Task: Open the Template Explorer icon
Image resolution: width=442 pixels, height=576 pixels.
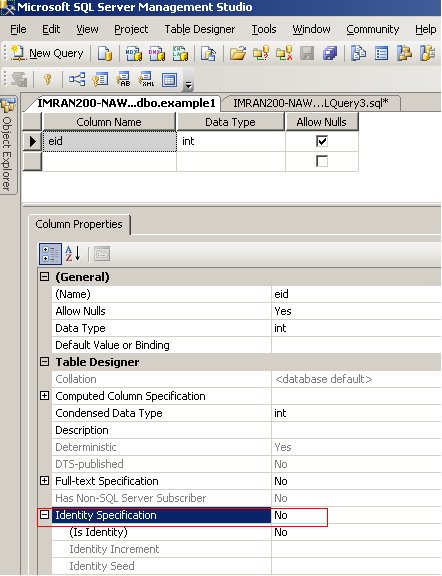Action: (427, 54)
